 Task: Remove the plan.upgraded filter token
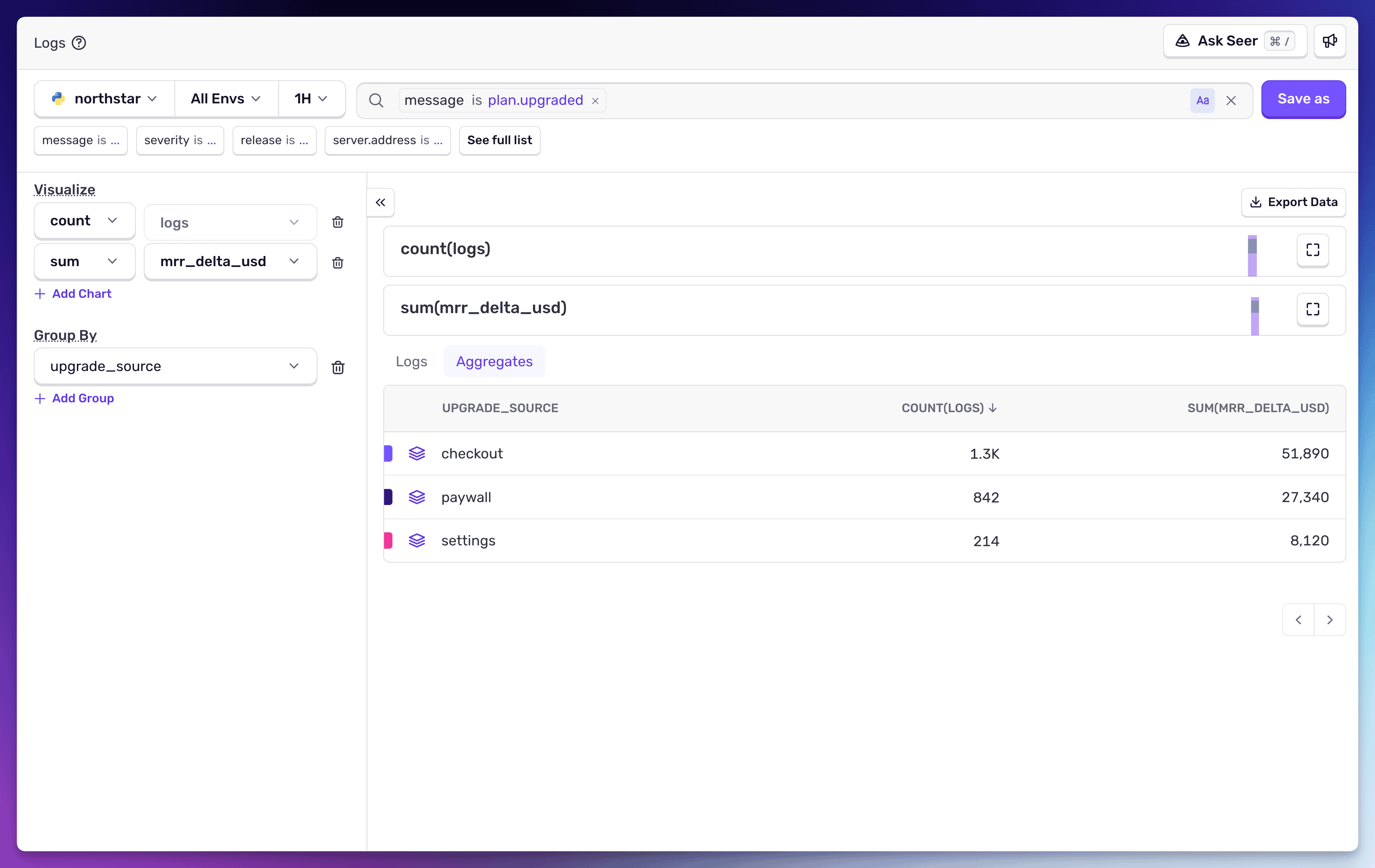pos(595,100)
